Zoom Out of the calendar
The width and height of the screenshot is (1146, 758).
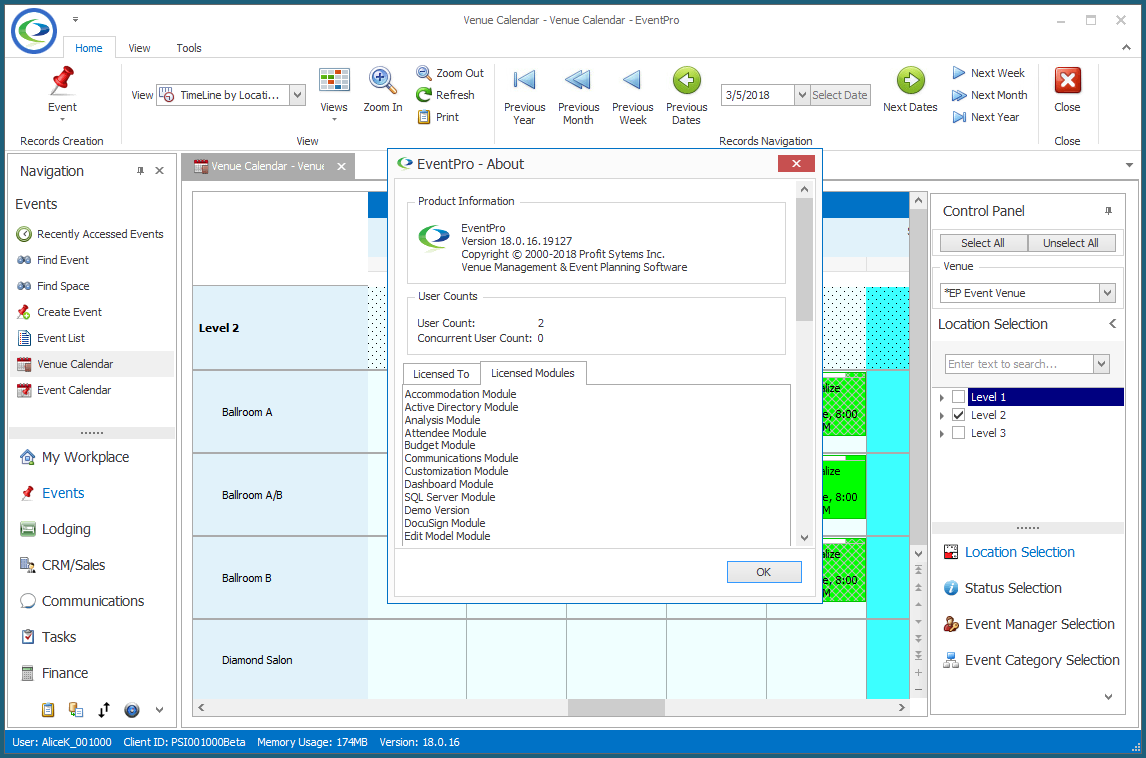pos(450,73)
